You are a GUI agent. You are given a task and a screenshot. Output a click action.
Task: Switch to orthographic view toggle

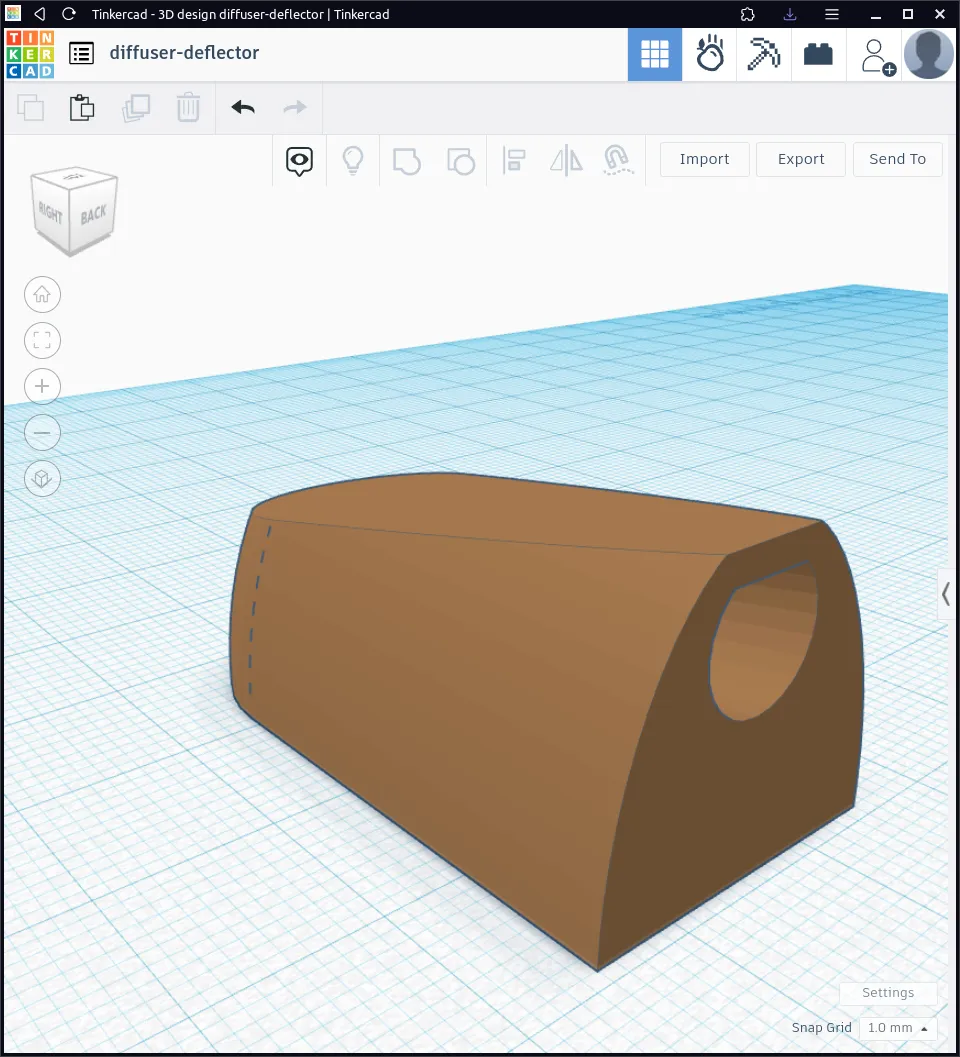click(42, 479)
